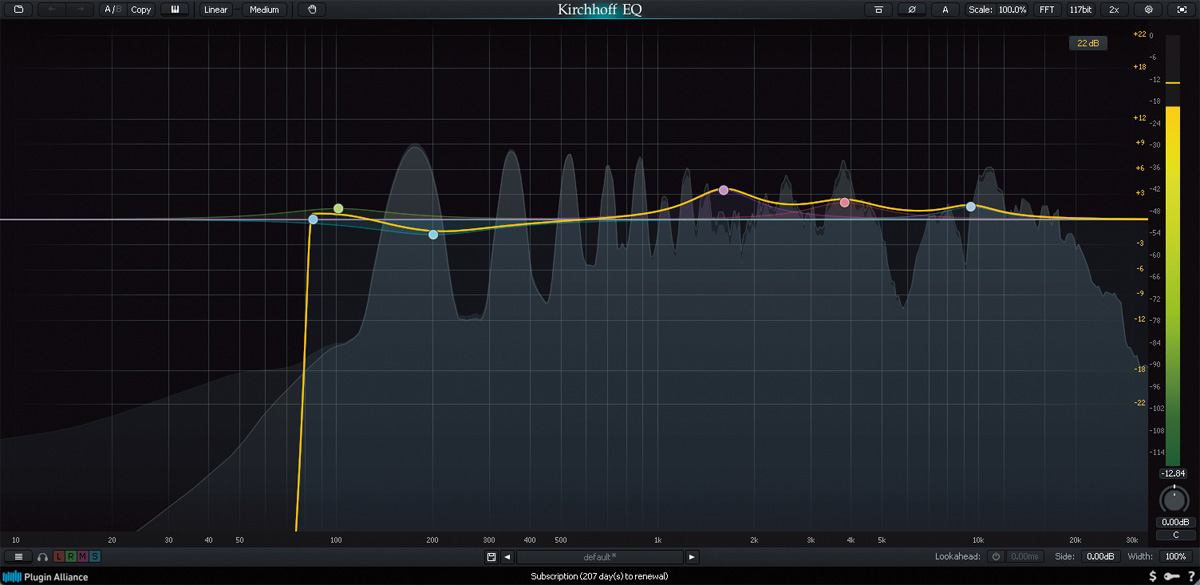Click the Scale 100.0% field
Viewport: 1200px width, 585px height.
(x=997, y=9)
